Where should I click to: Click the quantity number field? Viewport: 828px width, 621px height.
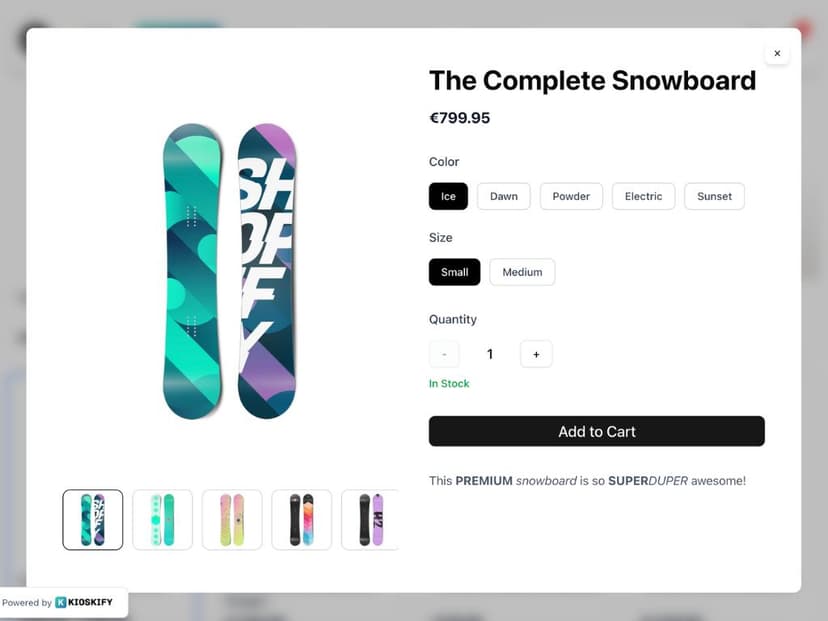(490, 354)
